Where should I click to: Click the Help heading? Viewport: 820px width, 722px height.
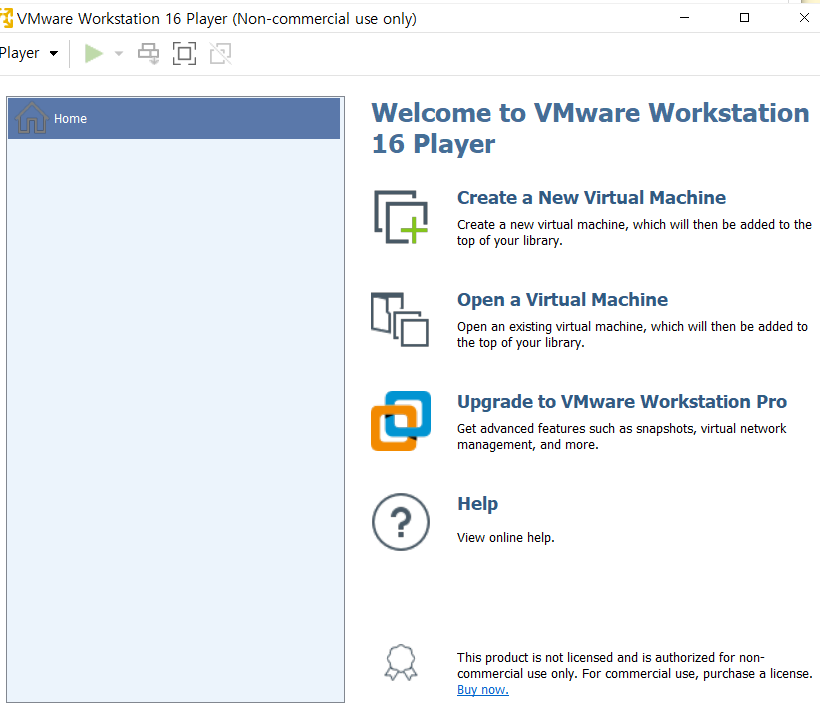477,503
